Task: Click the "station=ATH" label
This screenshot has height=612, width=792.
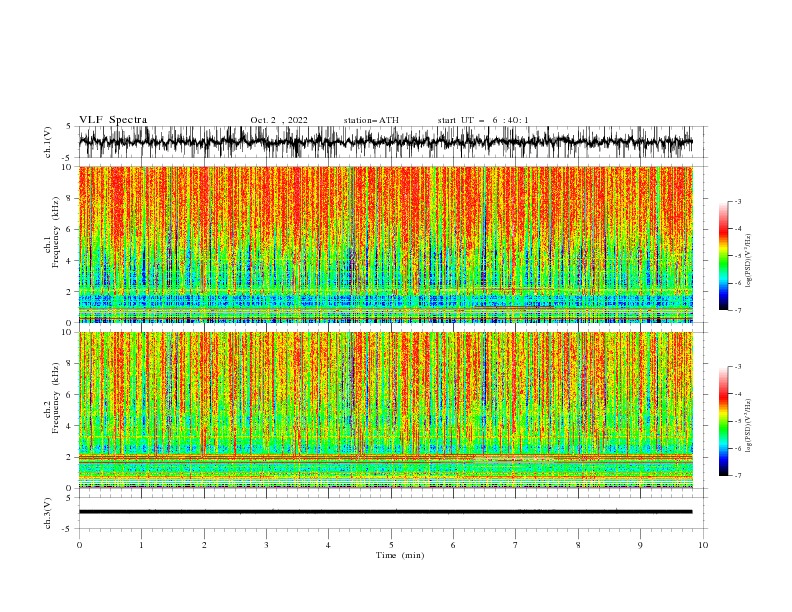Action: point(371,120)
